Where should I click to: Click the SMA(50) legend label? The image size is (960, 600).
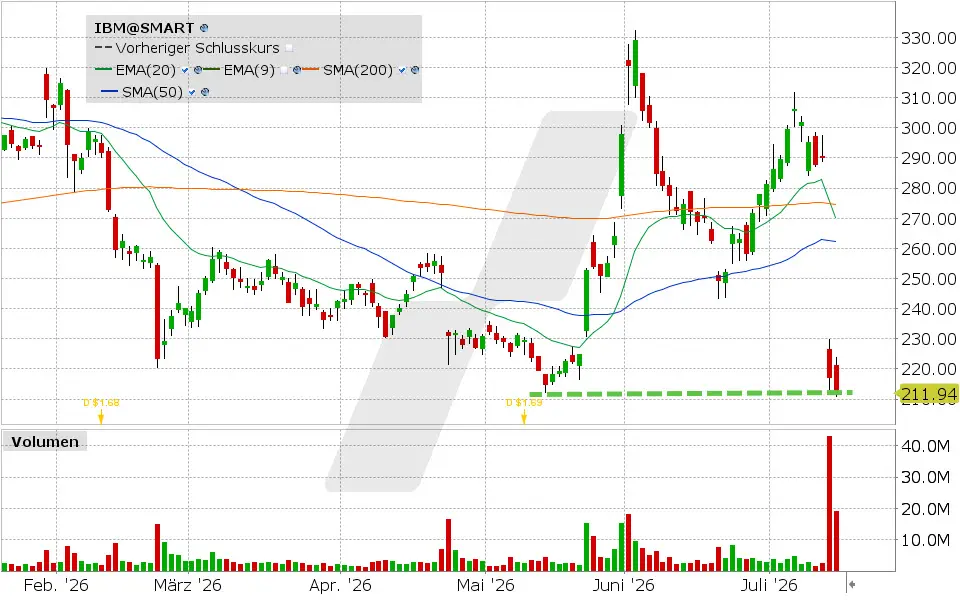click(152, 92)
